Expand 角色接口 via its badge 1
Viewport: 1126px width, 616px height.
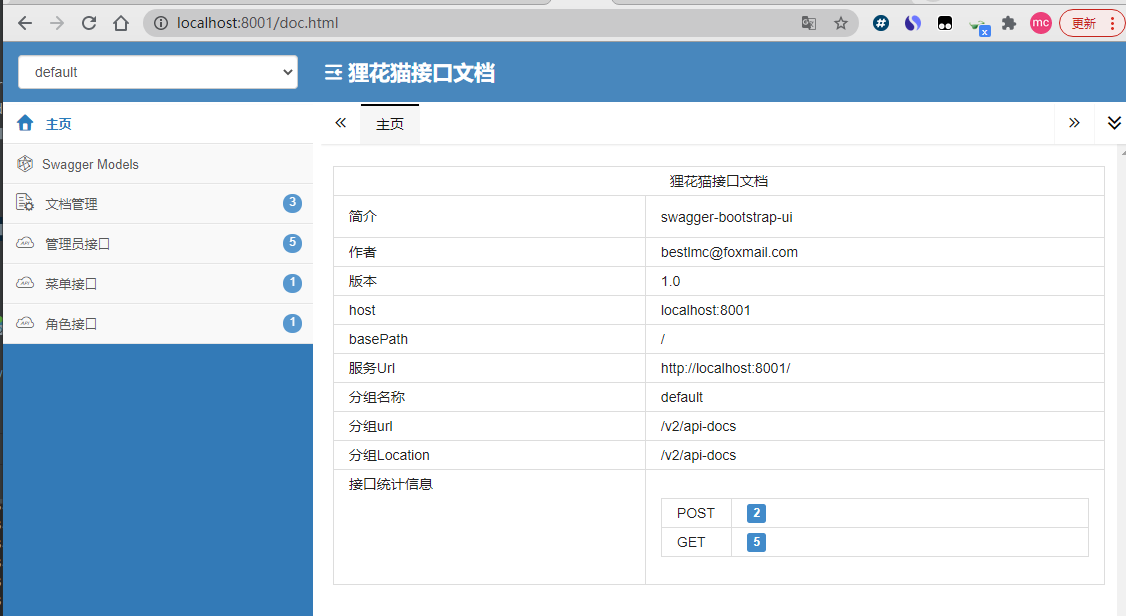pos(292,323)
